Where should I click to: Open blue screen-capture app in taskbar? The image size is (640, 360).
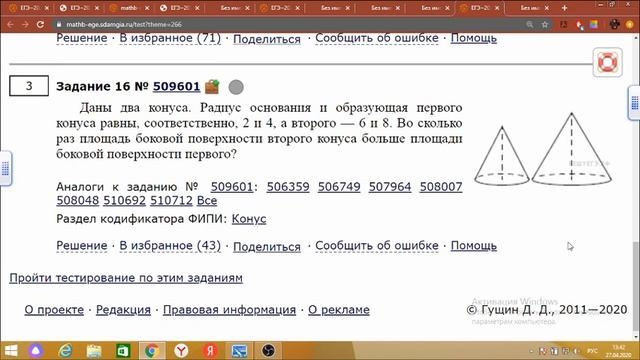pyautogui.click(x=239, y=351)
